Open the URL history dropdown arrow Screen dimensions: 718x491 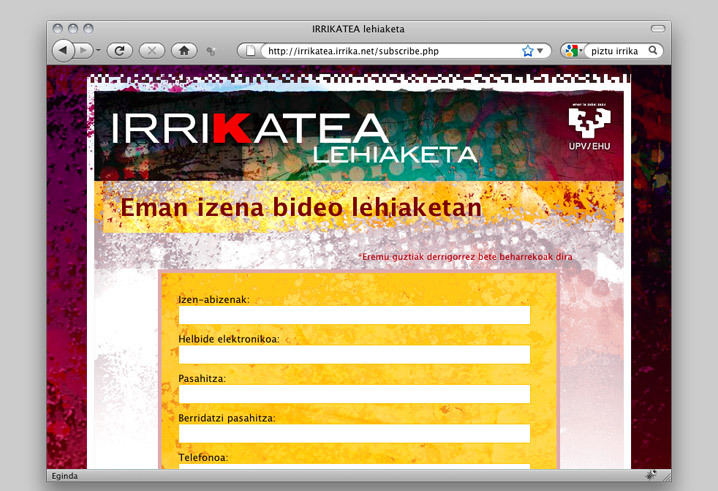tap(541, 50)
